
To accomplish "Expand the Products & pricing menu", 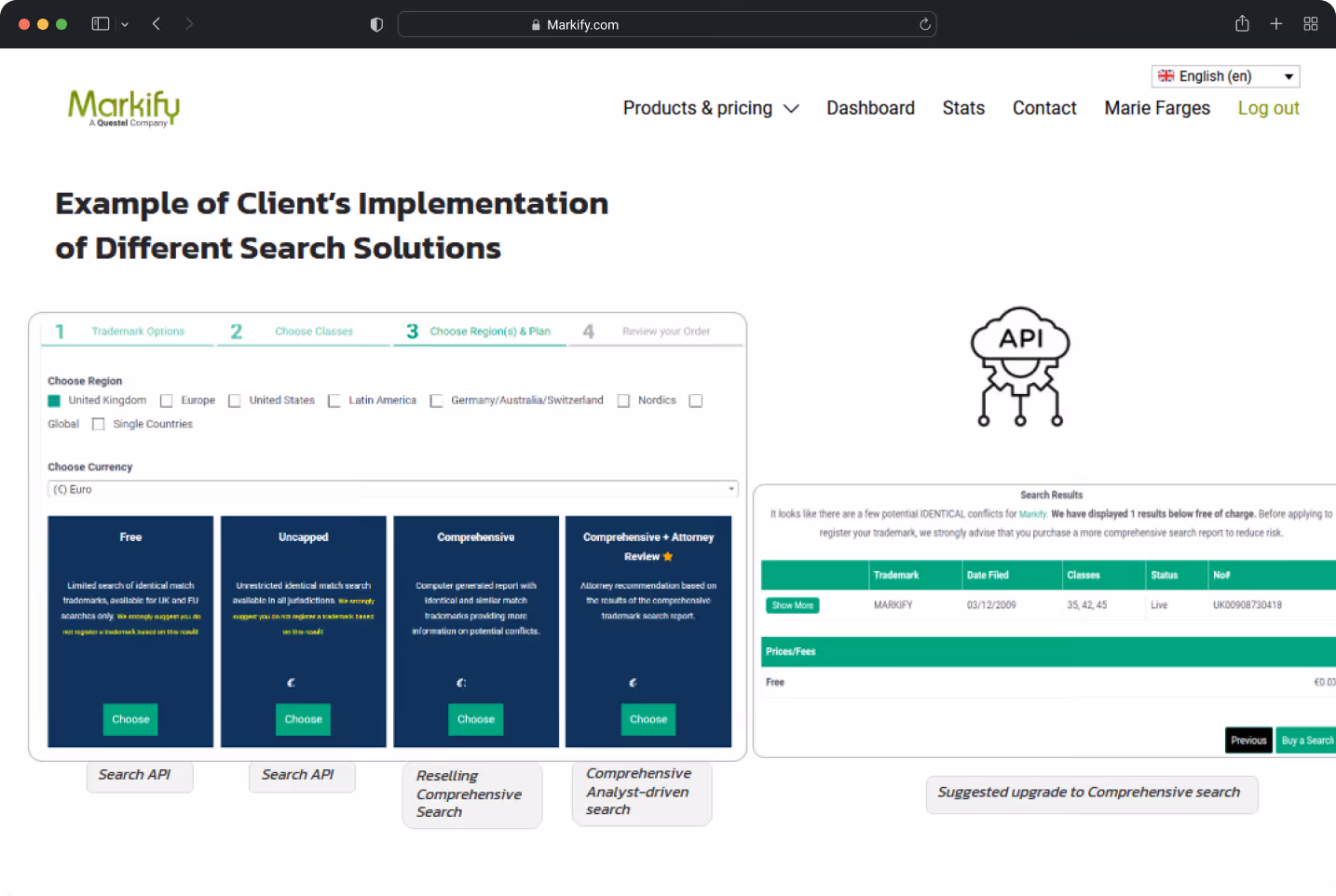I will [711, 108].
